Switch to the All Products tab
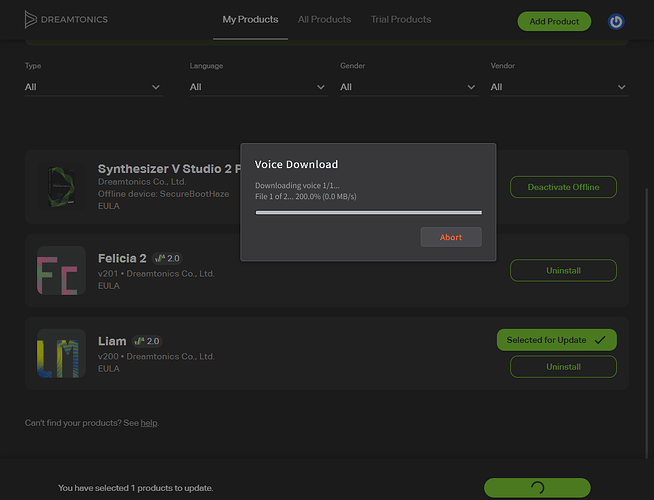Image resolution: width=654 pixels, height=500 pixels. click(324, 20)
